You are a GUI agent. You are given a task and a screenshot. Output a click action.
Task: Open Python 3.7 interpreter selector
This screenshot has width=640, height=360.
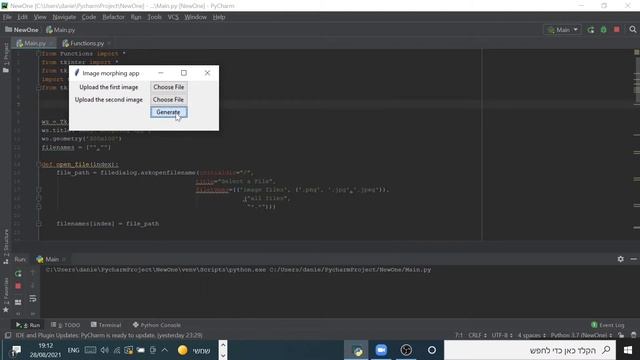coord(581,335)
